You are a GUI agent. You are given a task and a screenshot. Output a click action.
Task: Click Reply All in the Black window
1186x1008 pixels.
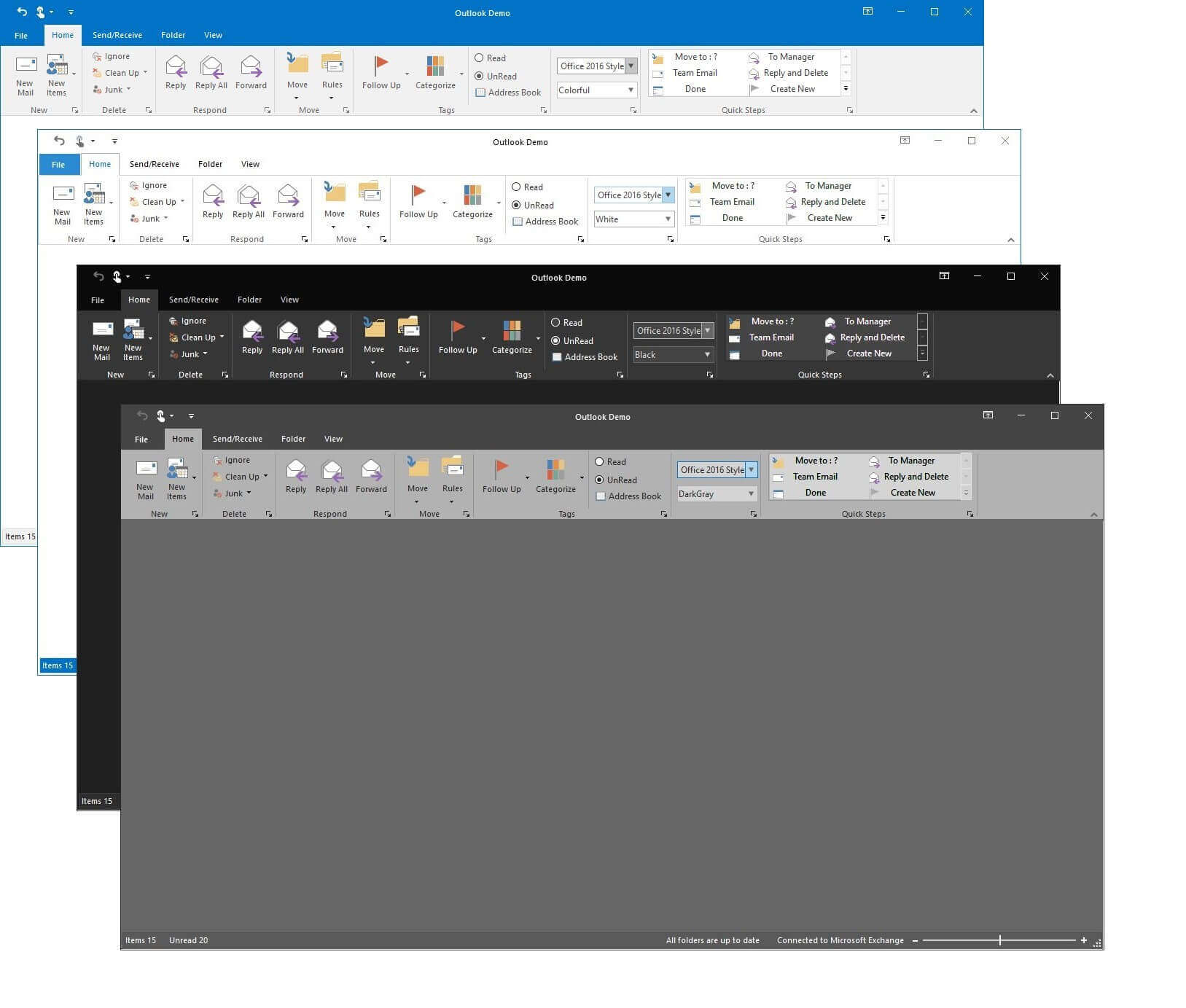288,338
